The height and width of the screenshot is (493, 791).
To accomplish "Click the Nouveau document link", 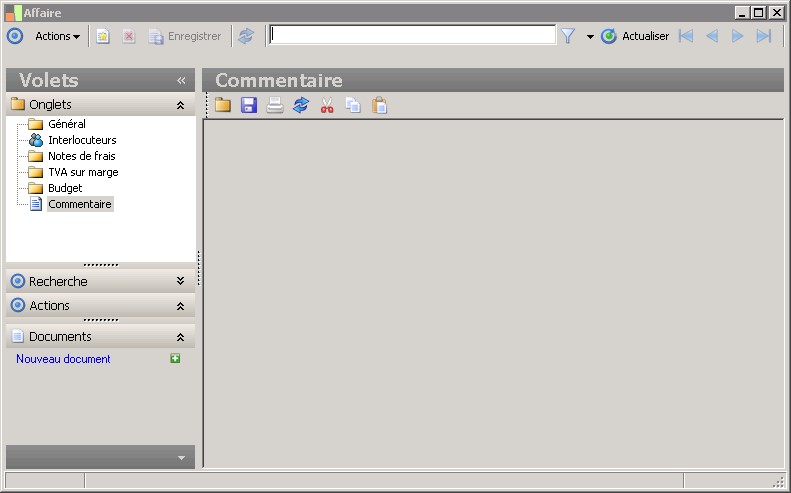I will 63,359.
